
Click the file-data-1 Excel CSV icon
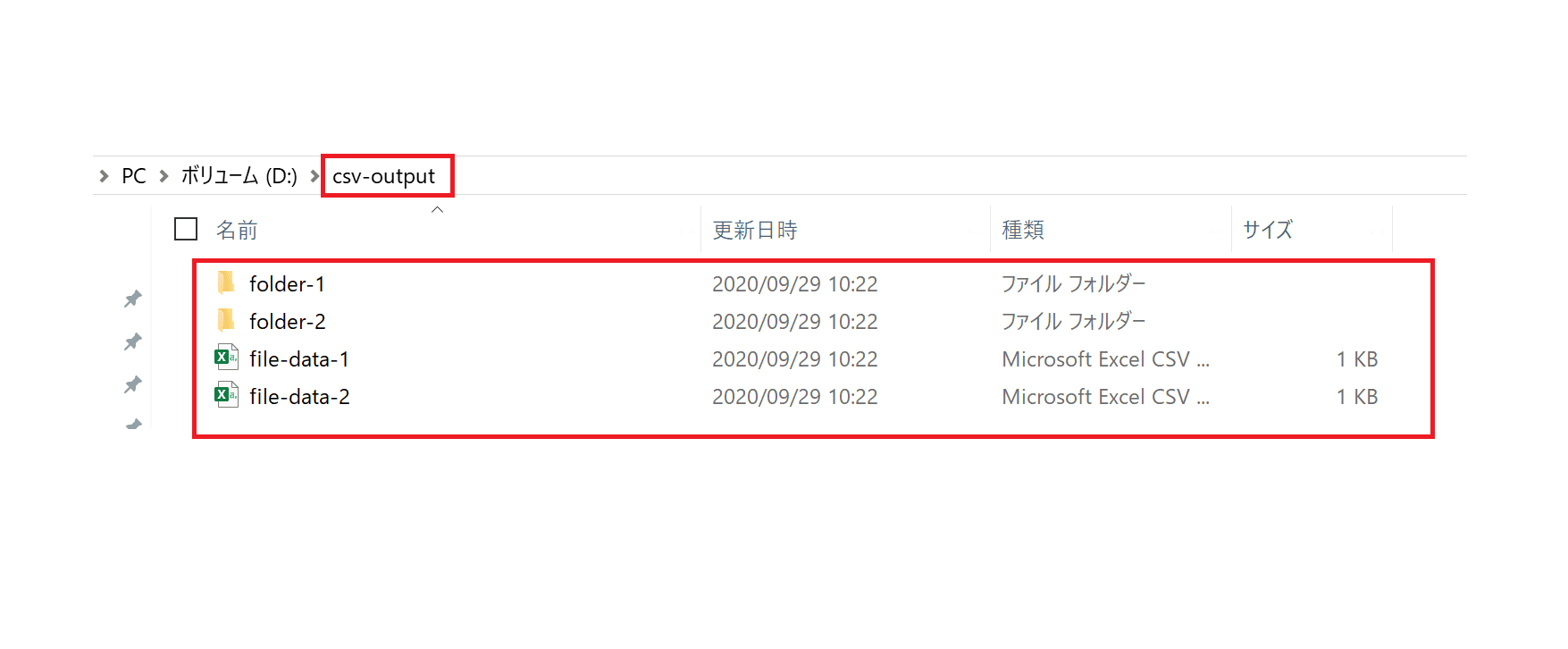226,358
